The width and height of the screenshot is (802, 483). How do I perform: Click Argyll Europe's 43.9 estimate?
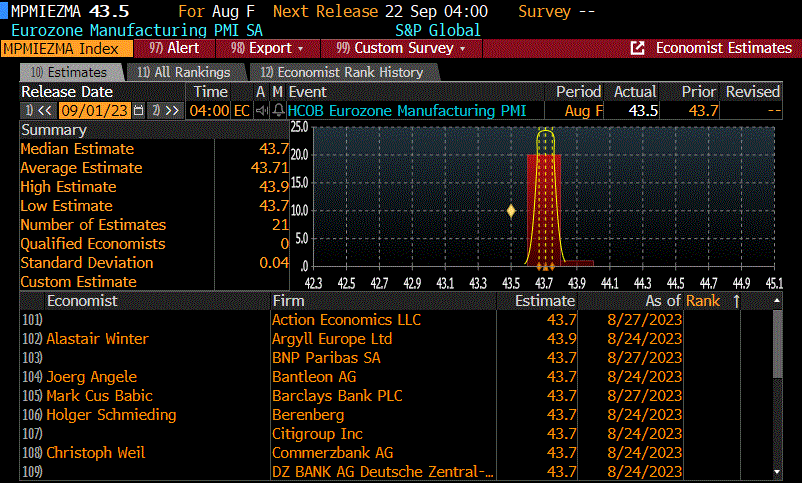click(562, 339)
